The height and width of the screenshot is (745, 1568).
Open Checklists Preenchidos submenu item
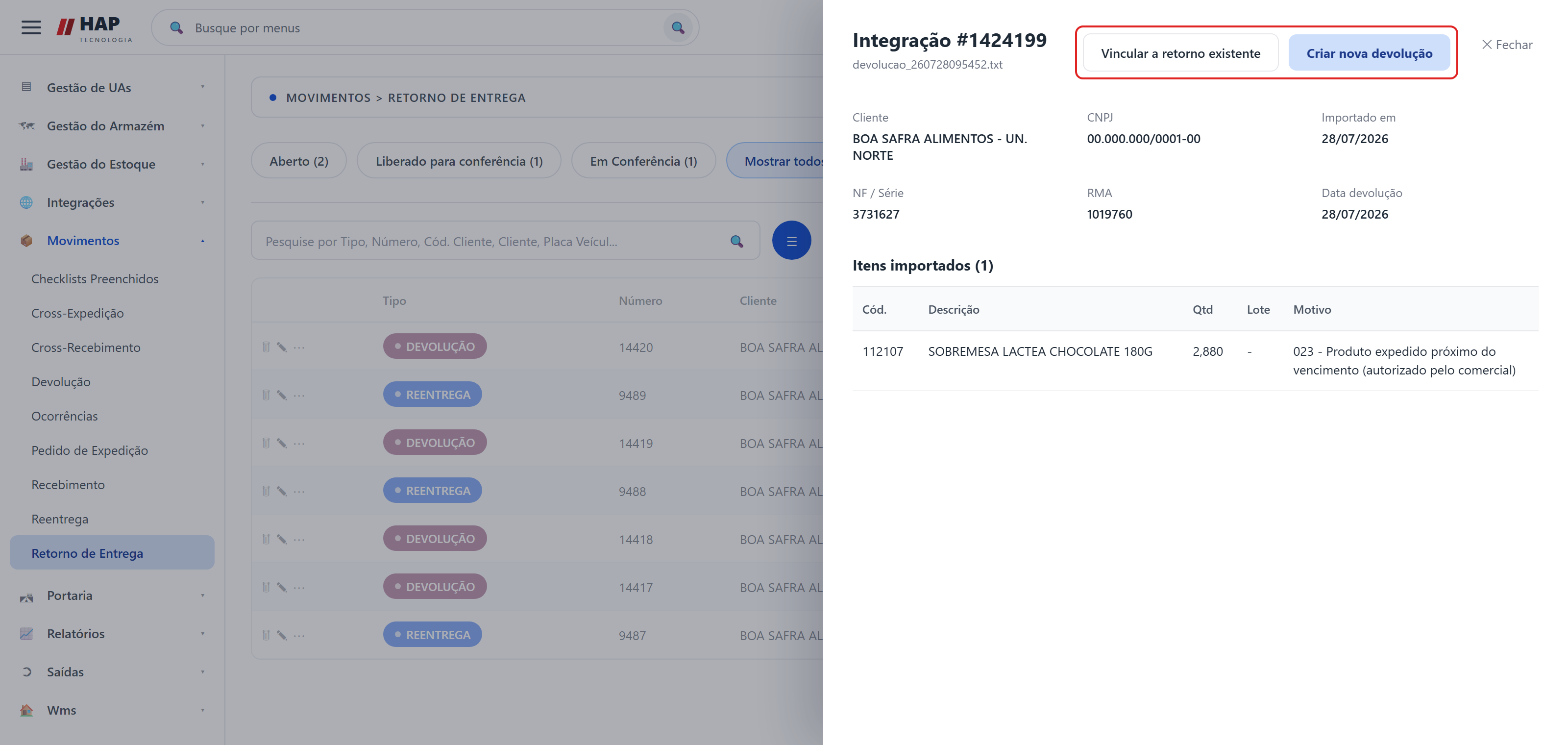(95, 279)
